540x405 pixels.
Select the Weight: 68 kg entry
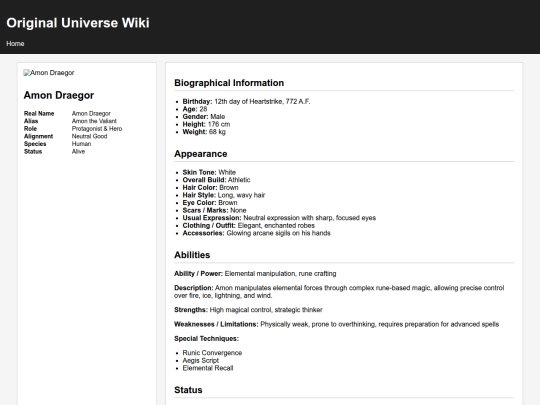pyautogui.click(x=204, y=132)
